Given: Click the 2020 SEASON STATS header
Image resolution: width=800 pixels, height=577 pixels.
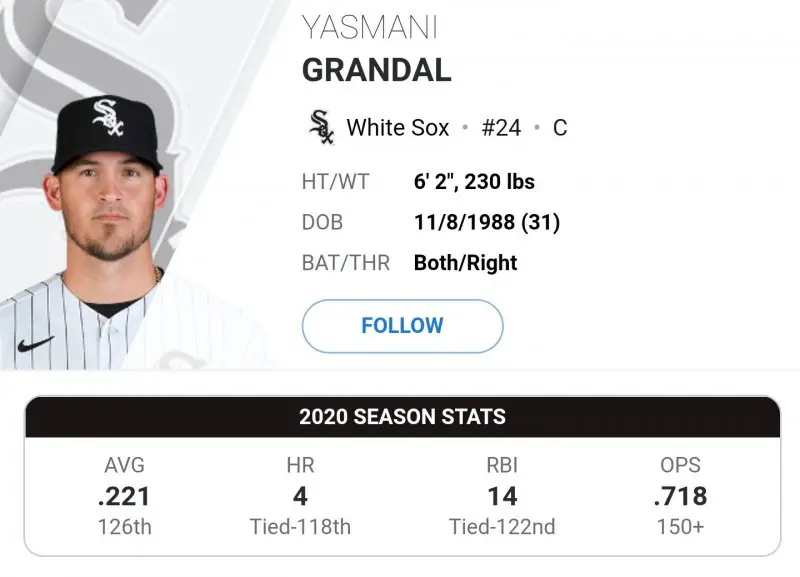Looking at the screenshot, I should click(x=402, y=416).
